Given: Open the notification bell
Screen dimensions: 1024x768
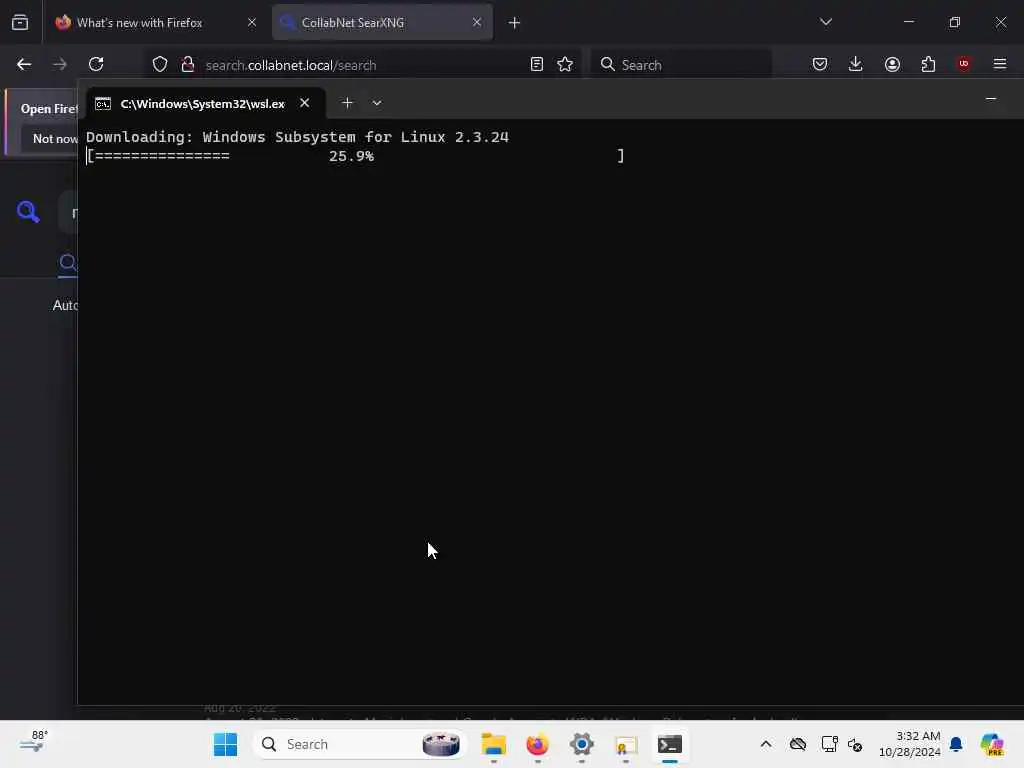Looking at the screenshot, I should click(956, 744).
